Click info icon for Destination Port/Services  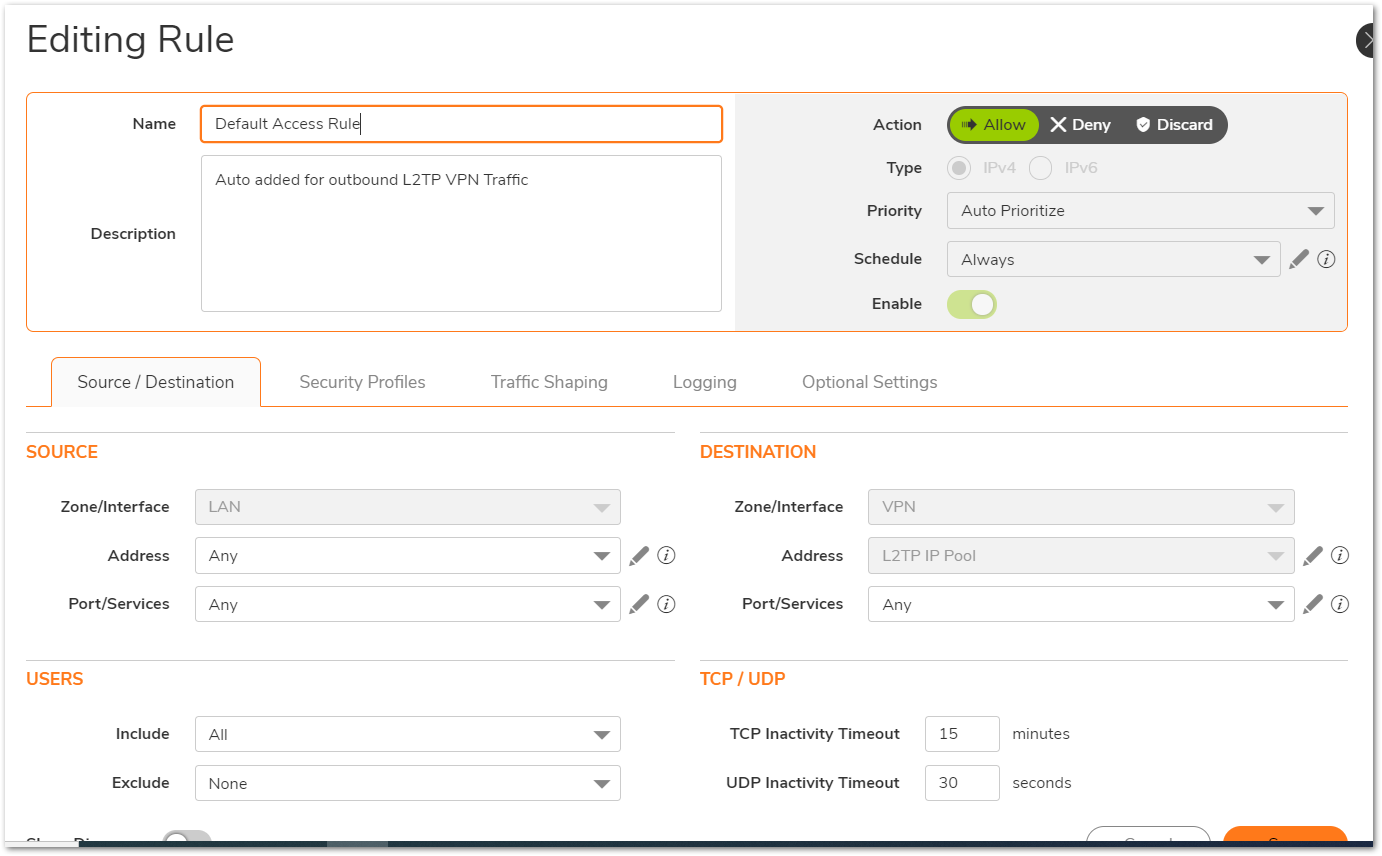click(1340, 604)
